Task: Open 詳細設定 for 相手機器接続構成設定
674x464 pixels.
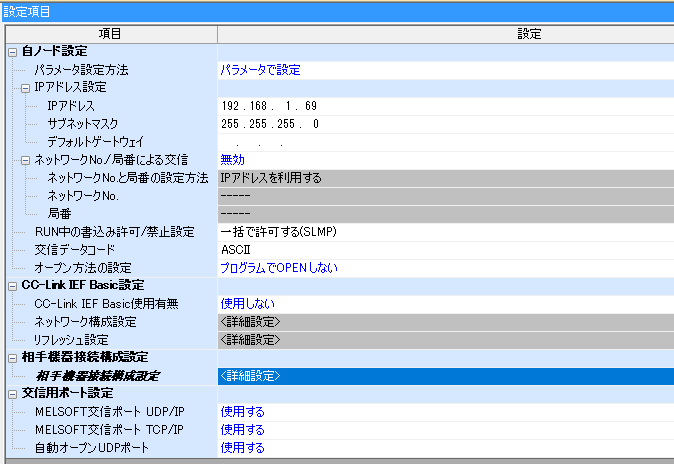Action: pos(250,376)
